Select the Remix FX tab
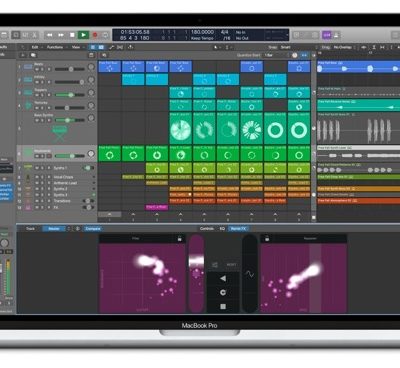 (238, 229)
